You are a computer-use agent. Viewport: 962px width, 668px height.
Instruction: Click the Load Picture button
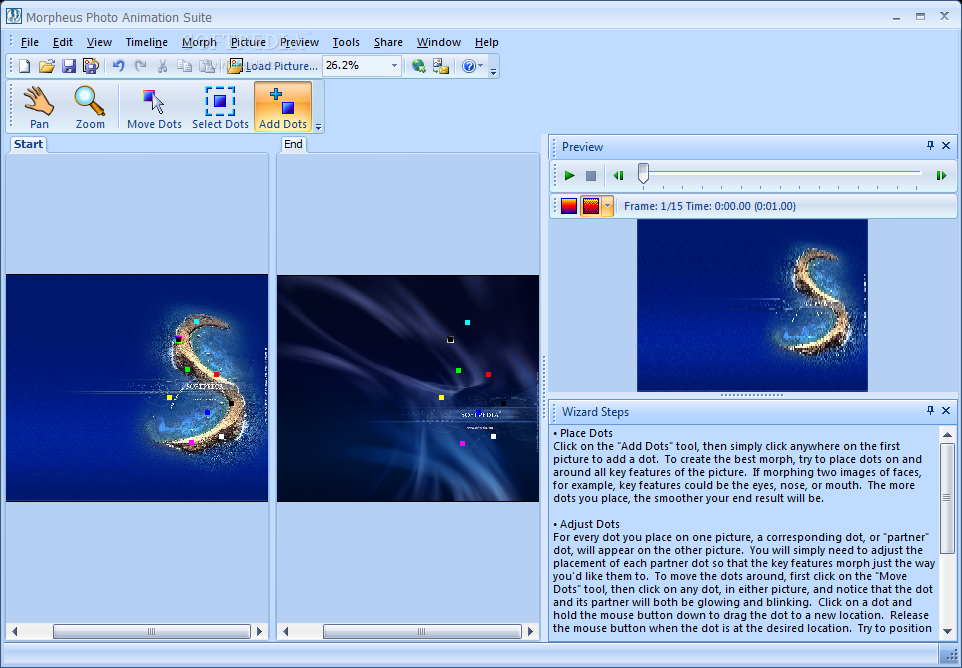coord(272,66)
